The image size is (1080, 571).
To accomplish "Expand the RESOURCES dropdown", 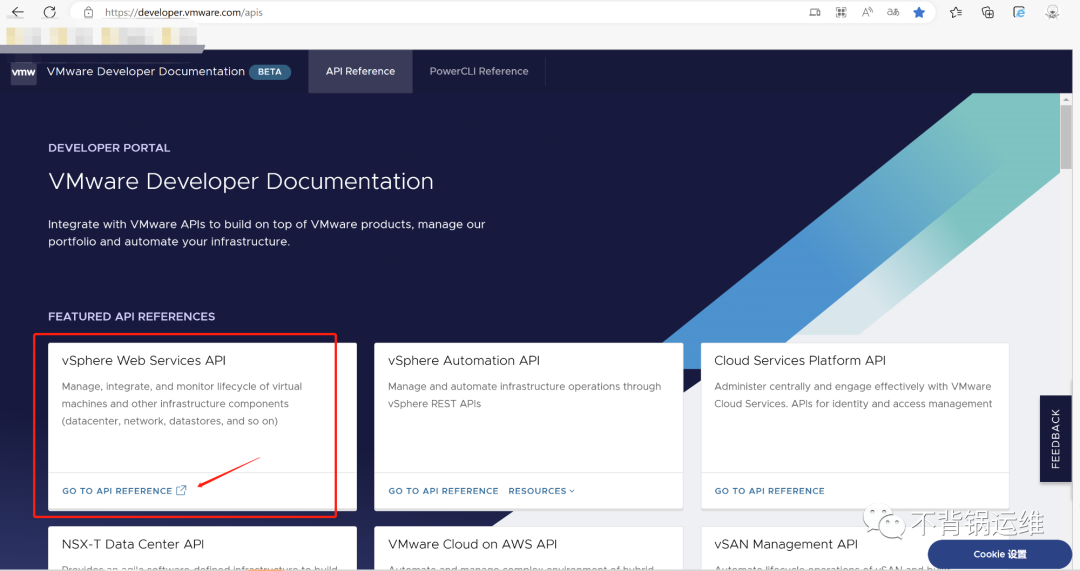I will pyautogui.click(x=541, y=491).
